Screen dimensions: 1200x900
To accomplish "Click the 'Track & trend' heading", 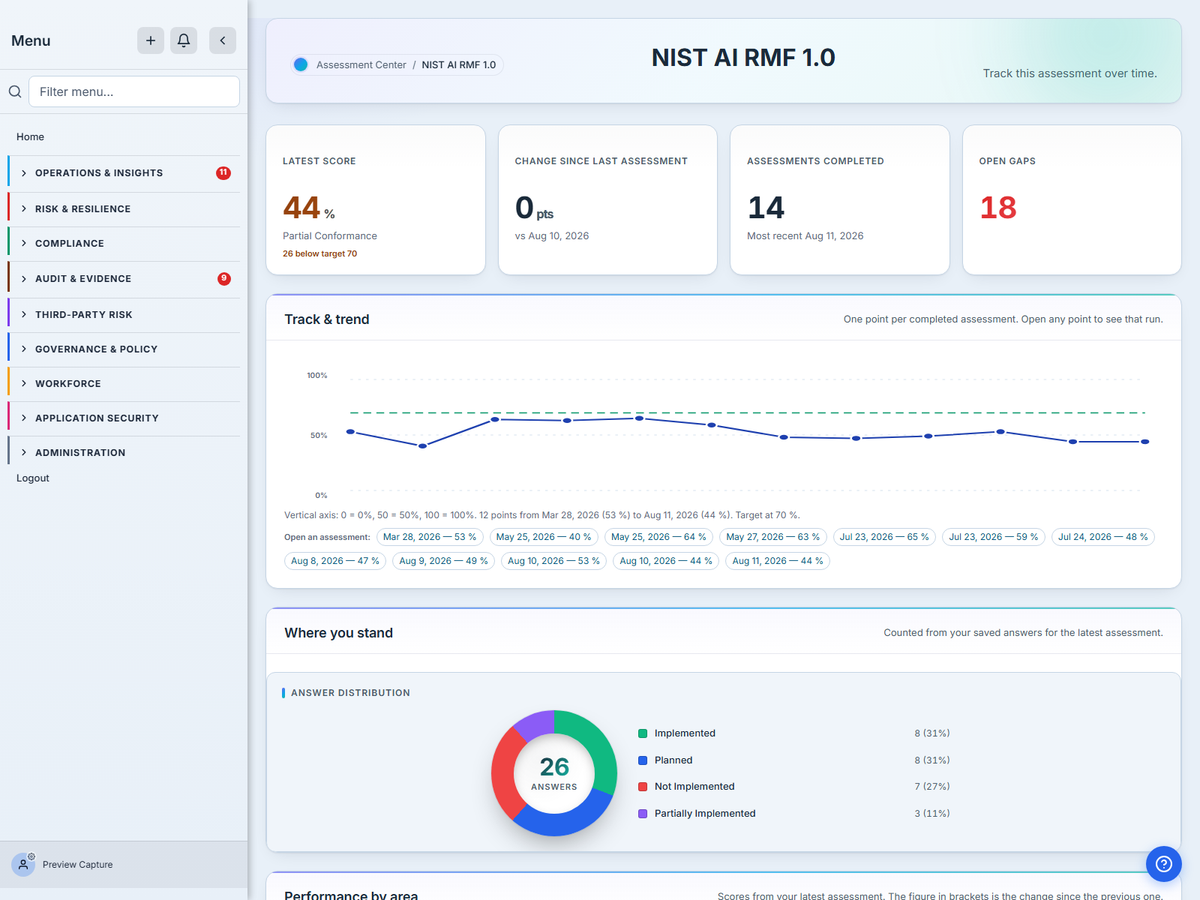I will (x=327, y=319).
